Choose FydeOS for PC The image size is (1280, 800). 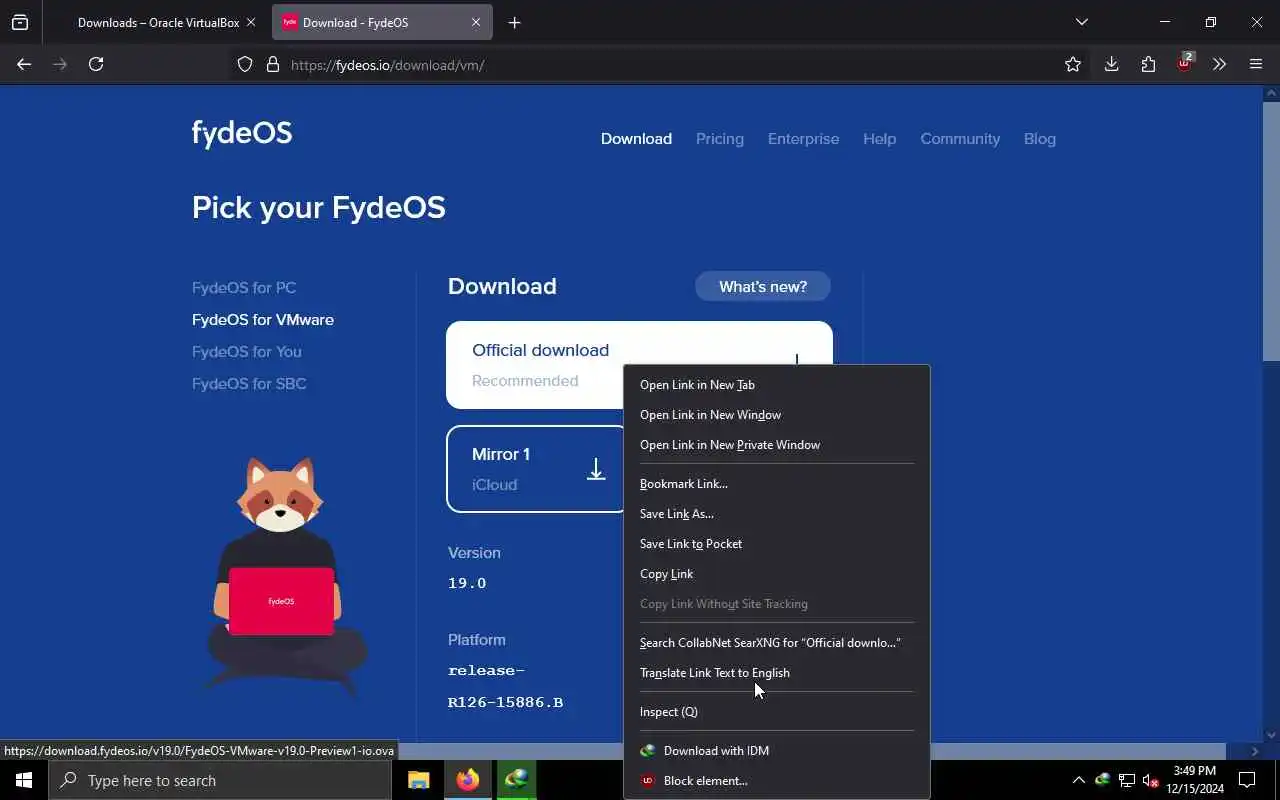(x=244, y=288)
